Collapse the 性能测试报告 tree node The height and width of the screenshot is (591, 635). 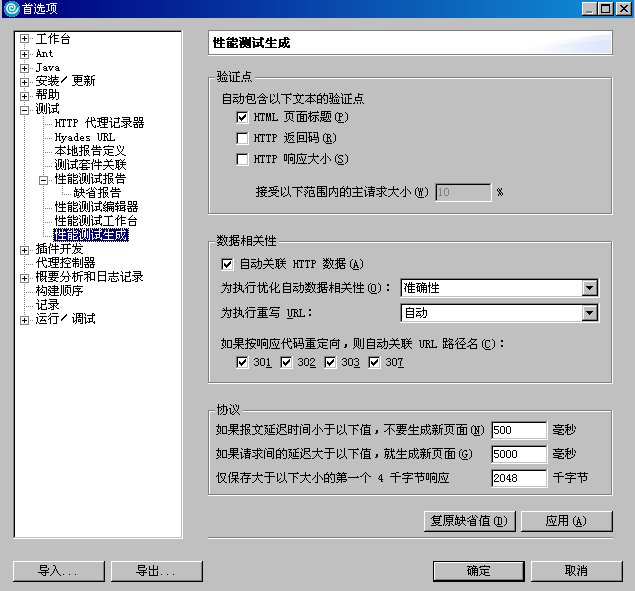point(43,180)
